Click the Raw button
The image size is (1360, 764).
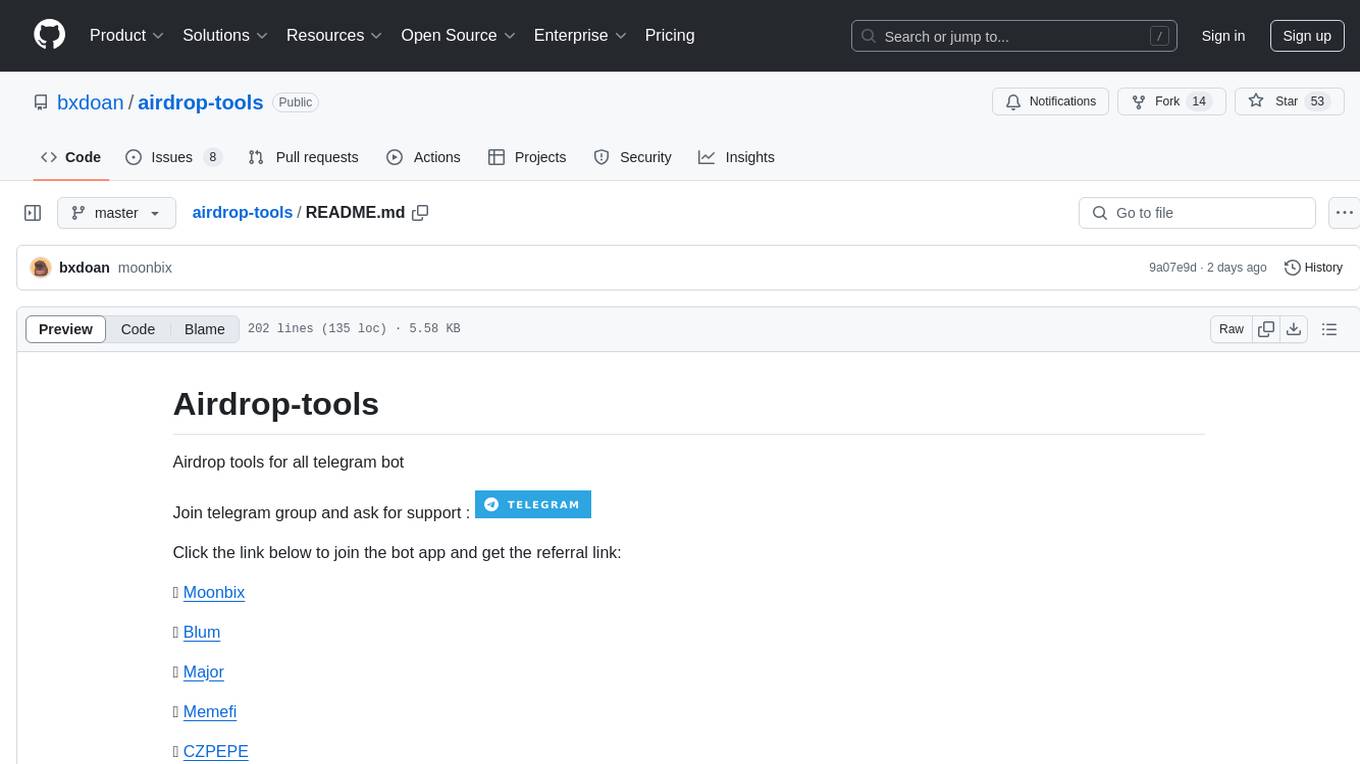tap(1231, 329)
